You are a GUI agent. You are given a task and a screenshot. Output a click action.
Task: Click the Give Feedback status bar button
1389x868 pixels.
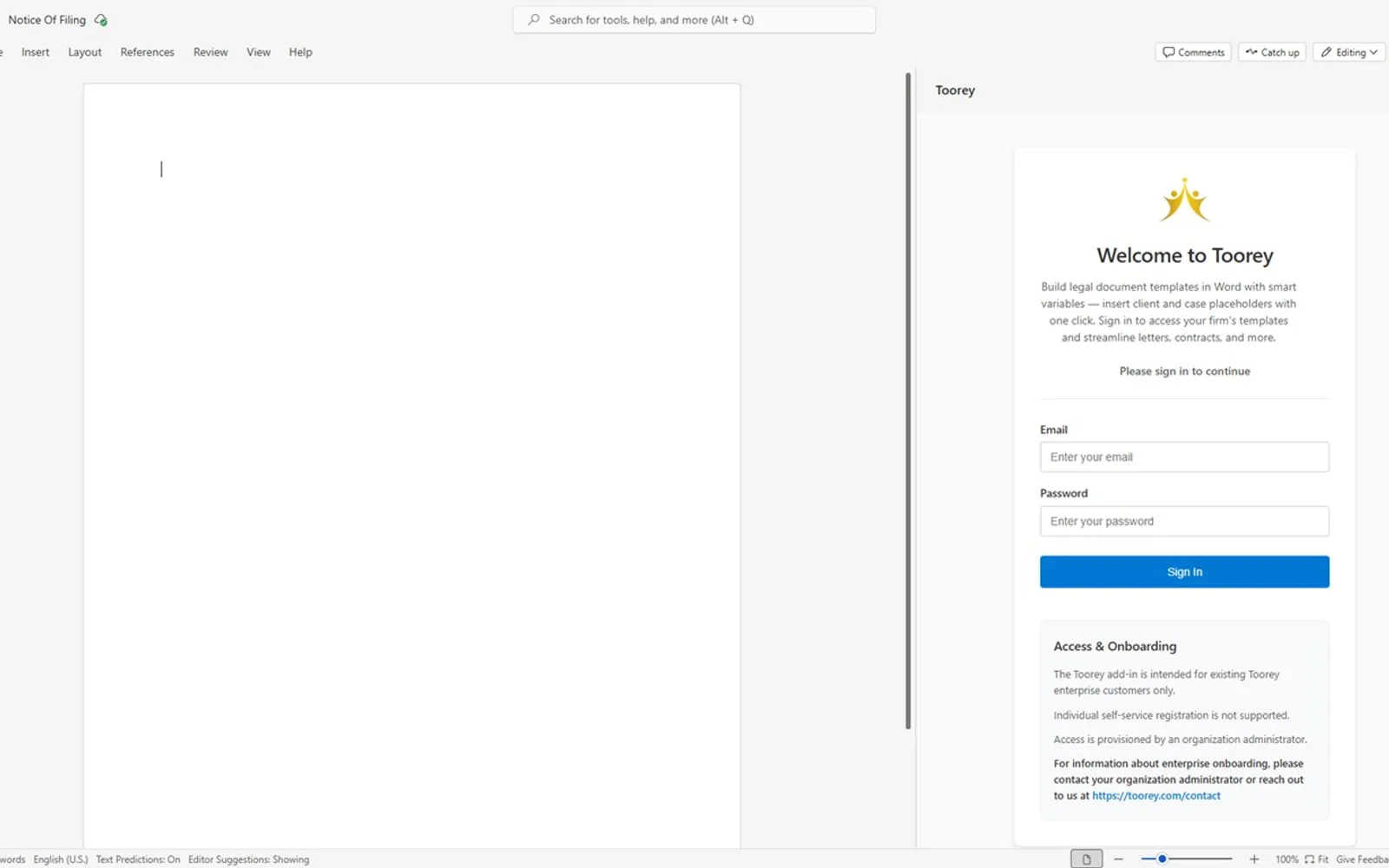[x=1362, y=858]
